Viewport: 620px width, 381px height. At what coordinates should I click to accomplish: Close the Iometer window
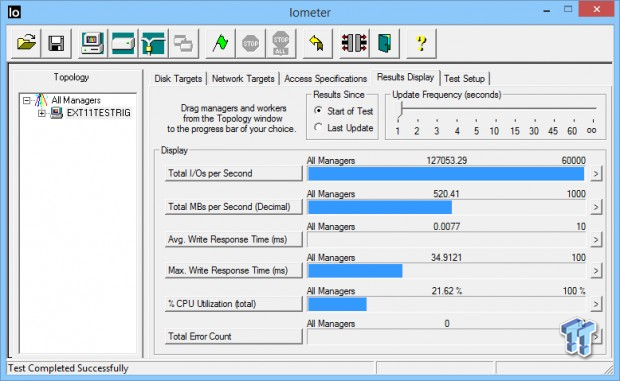(x=597, y=9)
